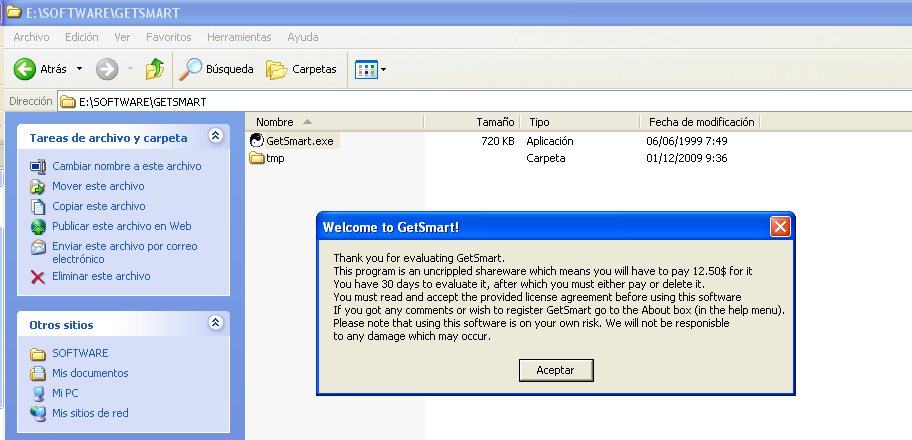Image resolution: width=912 pixels, height=440 pixels.
Task: Click the 01/12/2009 9:36 date cell
Action: (687, 158)
